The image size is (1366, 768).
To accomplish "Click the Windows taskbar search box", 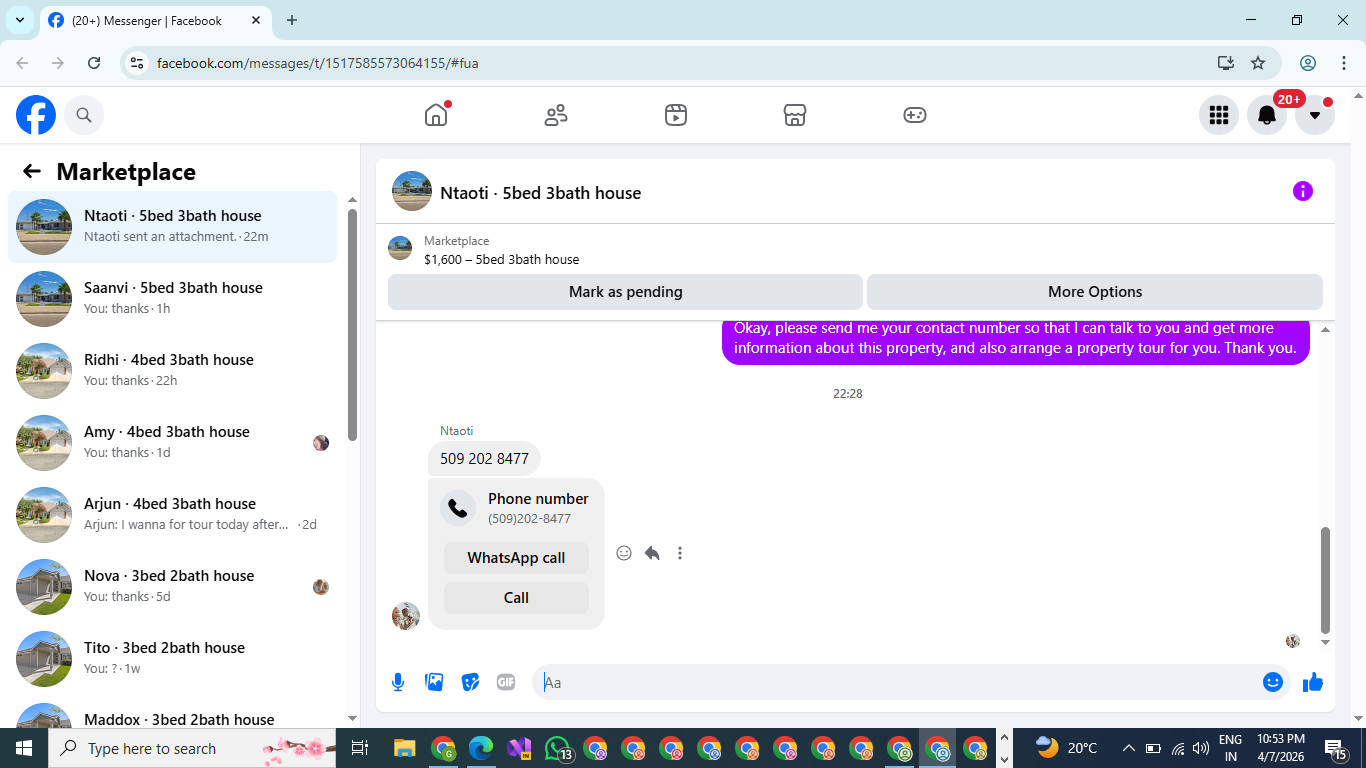I will tap(194, 748).
